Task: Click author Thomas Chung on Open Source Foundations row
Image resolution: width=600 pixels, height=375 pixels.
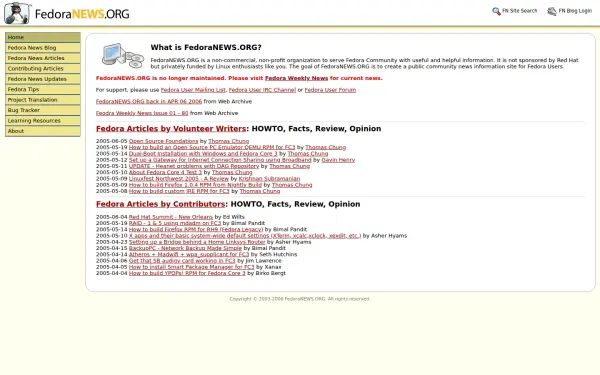Action: (228, 141)
